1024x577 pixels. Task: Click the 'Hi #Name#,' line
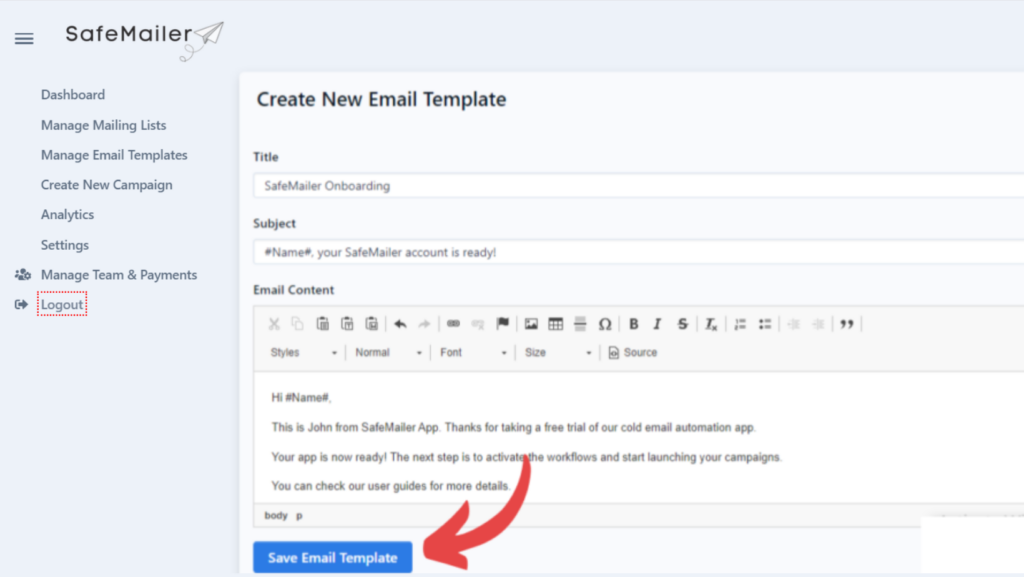coord(302,398)
